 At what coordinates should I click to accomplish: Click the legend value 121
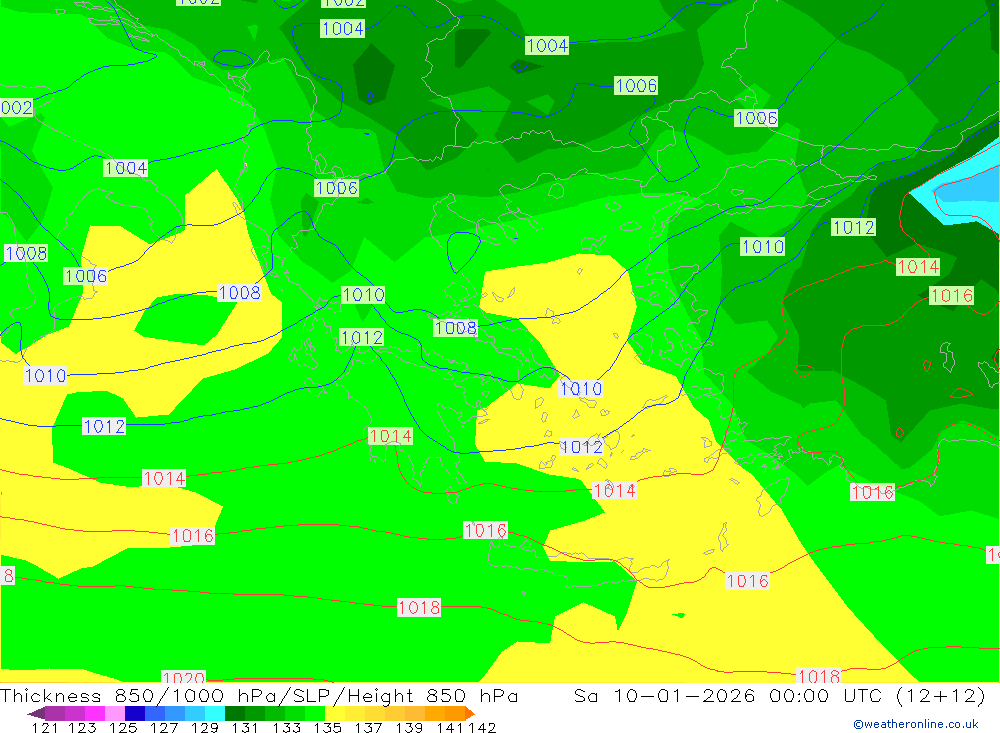click(x=45, y=727)
